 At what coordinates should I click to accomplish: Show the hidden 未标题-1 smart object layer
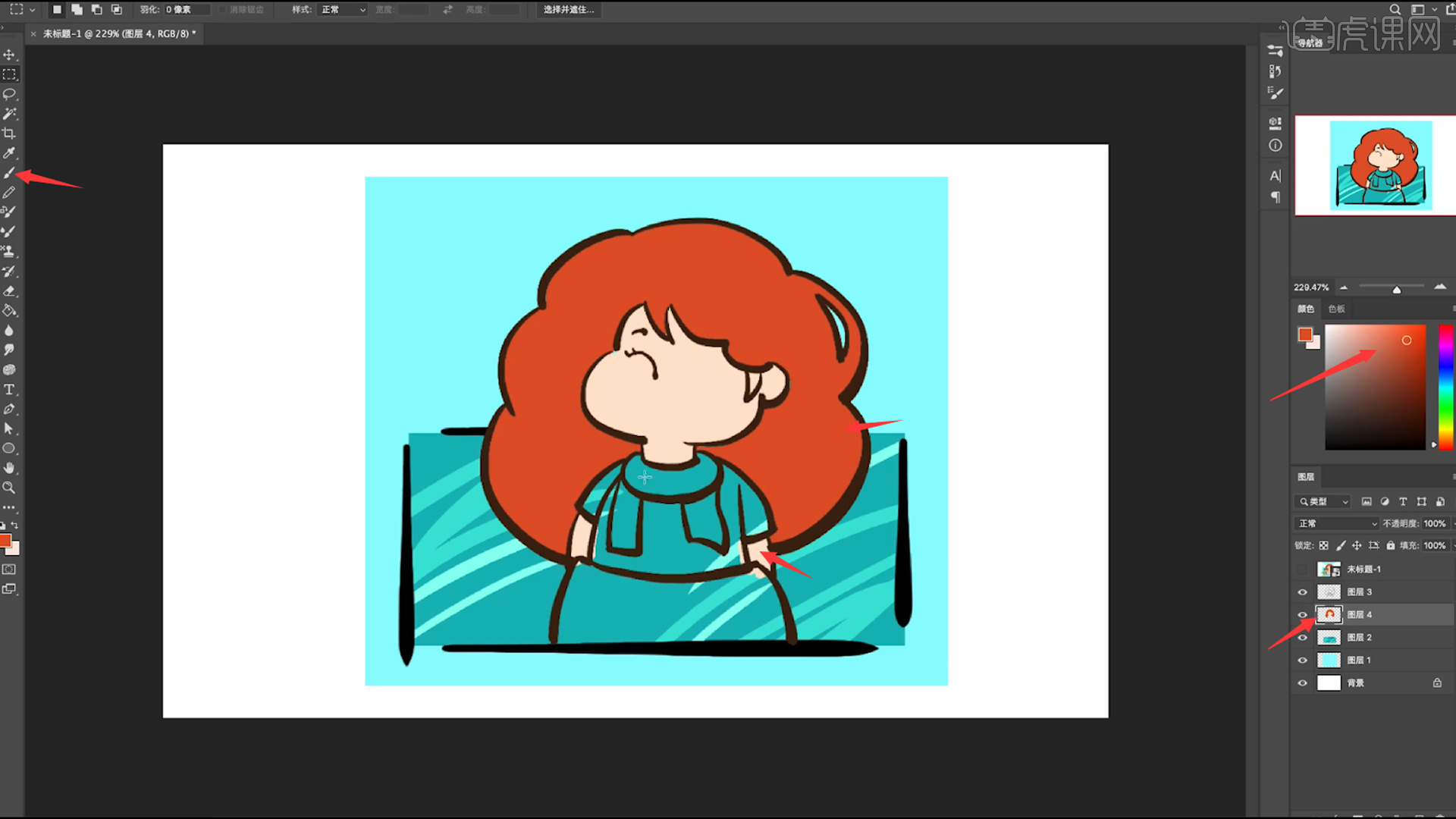1302,570
